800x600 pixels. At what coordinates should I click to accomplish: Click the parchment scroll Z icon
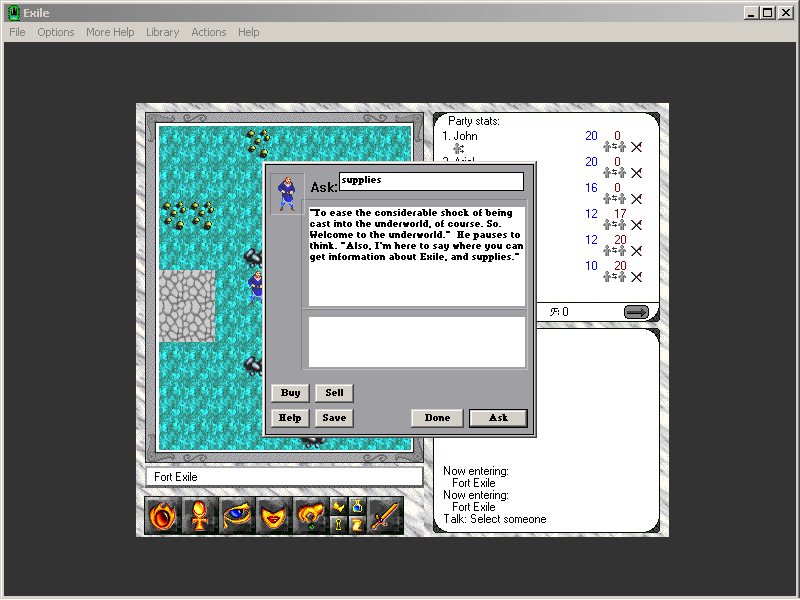(357, 524)
